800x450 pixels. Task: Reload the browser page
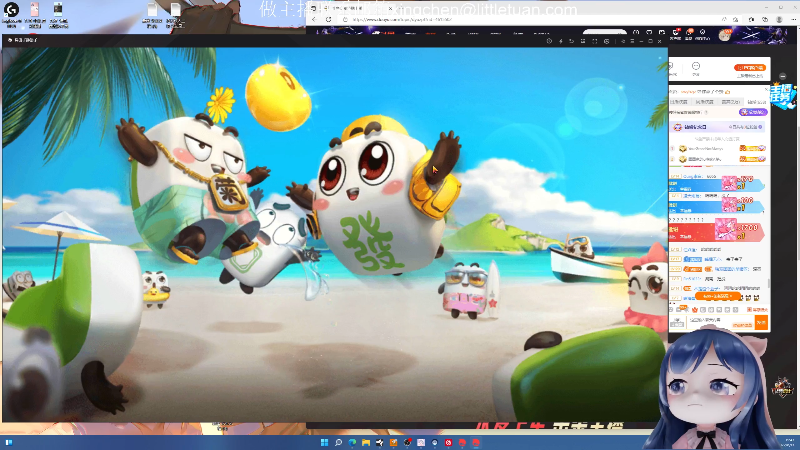point(329,19)
